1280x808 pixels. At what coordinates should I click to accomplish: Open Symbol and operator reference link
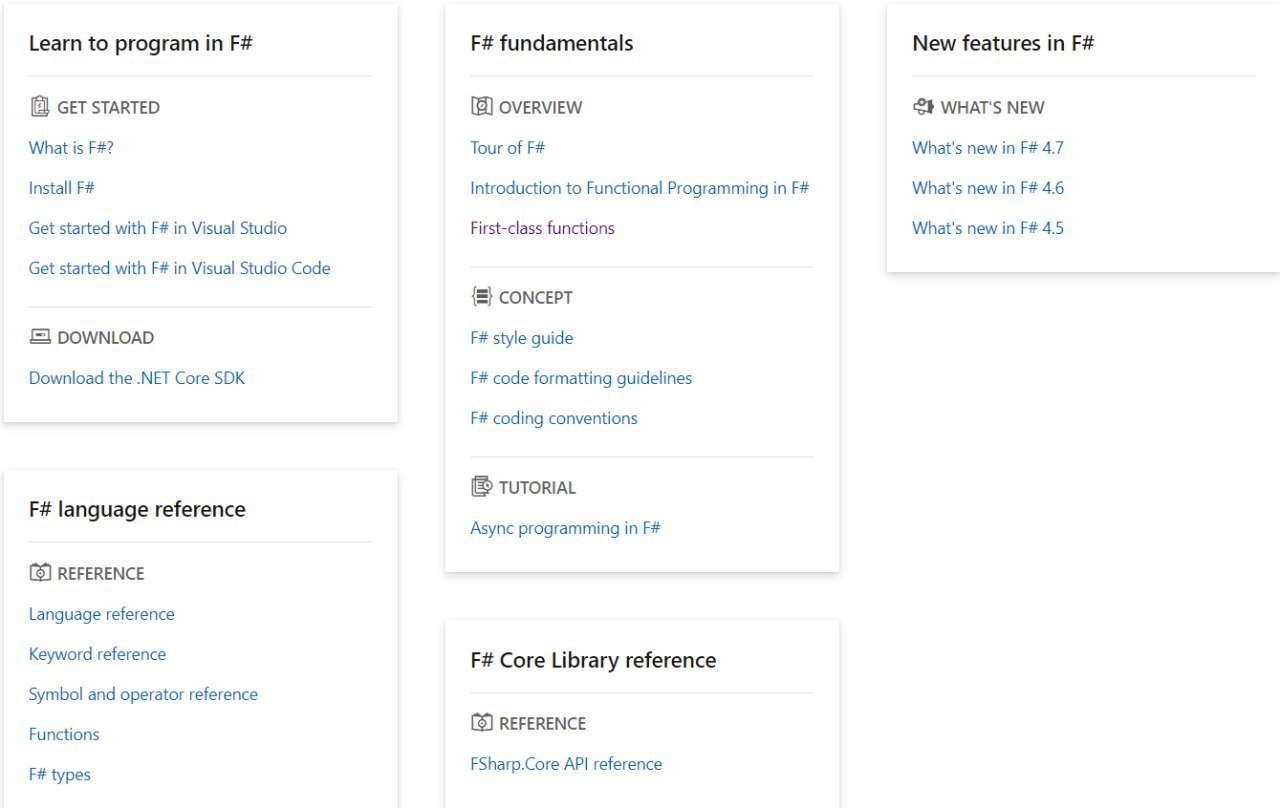pos(144,694)
